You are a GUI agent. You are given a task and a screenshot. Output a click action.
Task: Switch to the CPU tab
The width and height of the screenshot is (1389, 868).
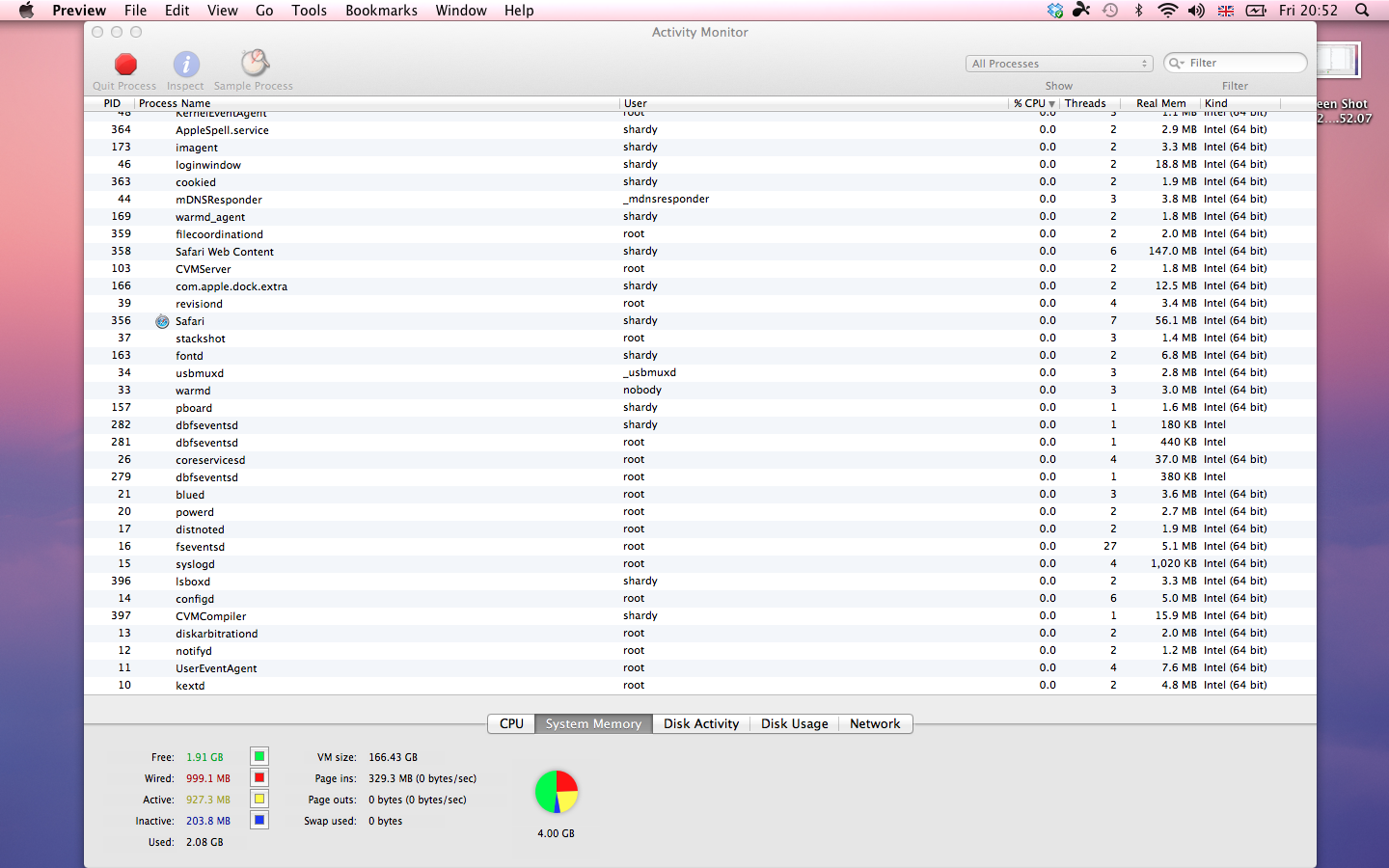tap(511, 723)
